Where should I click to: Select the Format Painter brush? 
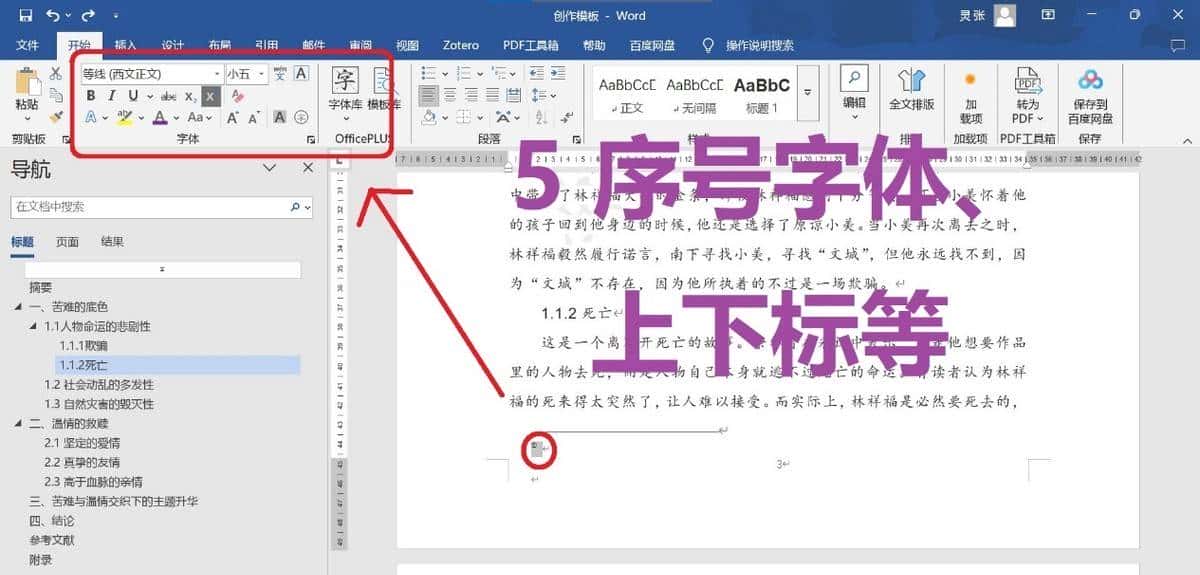click(56, 117)
